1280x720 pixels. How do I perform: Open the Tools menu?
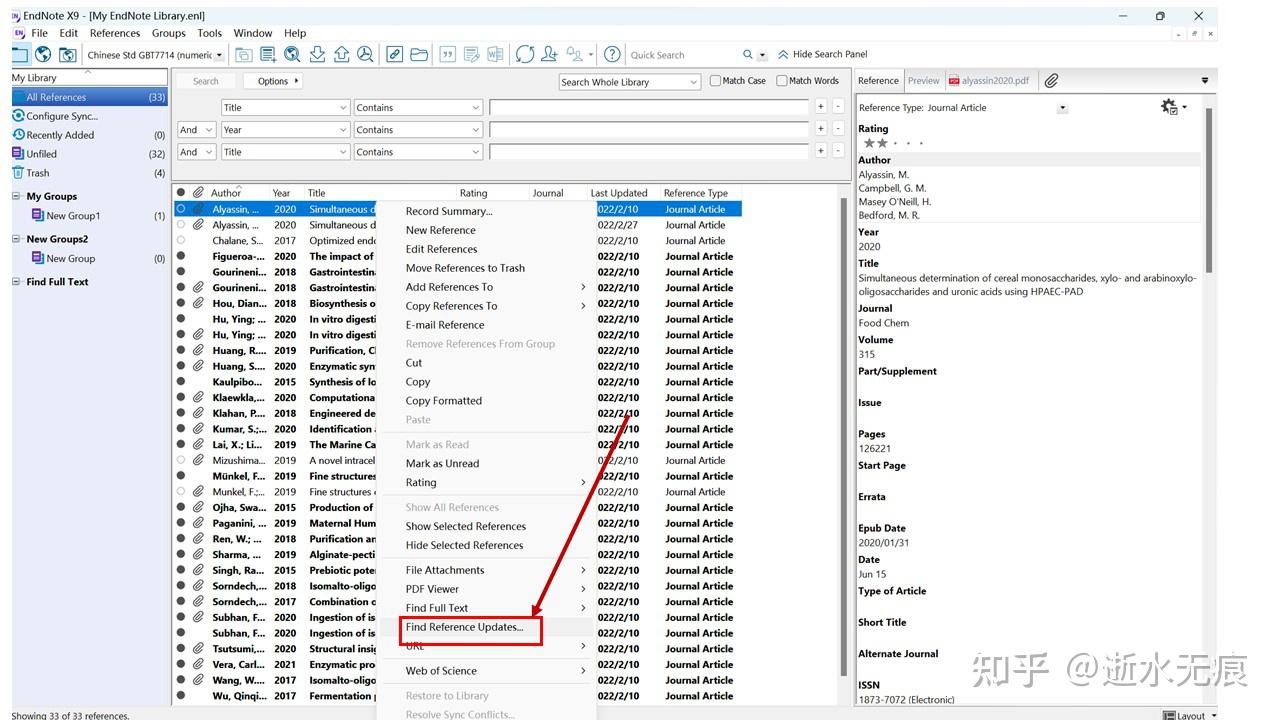[x=210, y=33]
